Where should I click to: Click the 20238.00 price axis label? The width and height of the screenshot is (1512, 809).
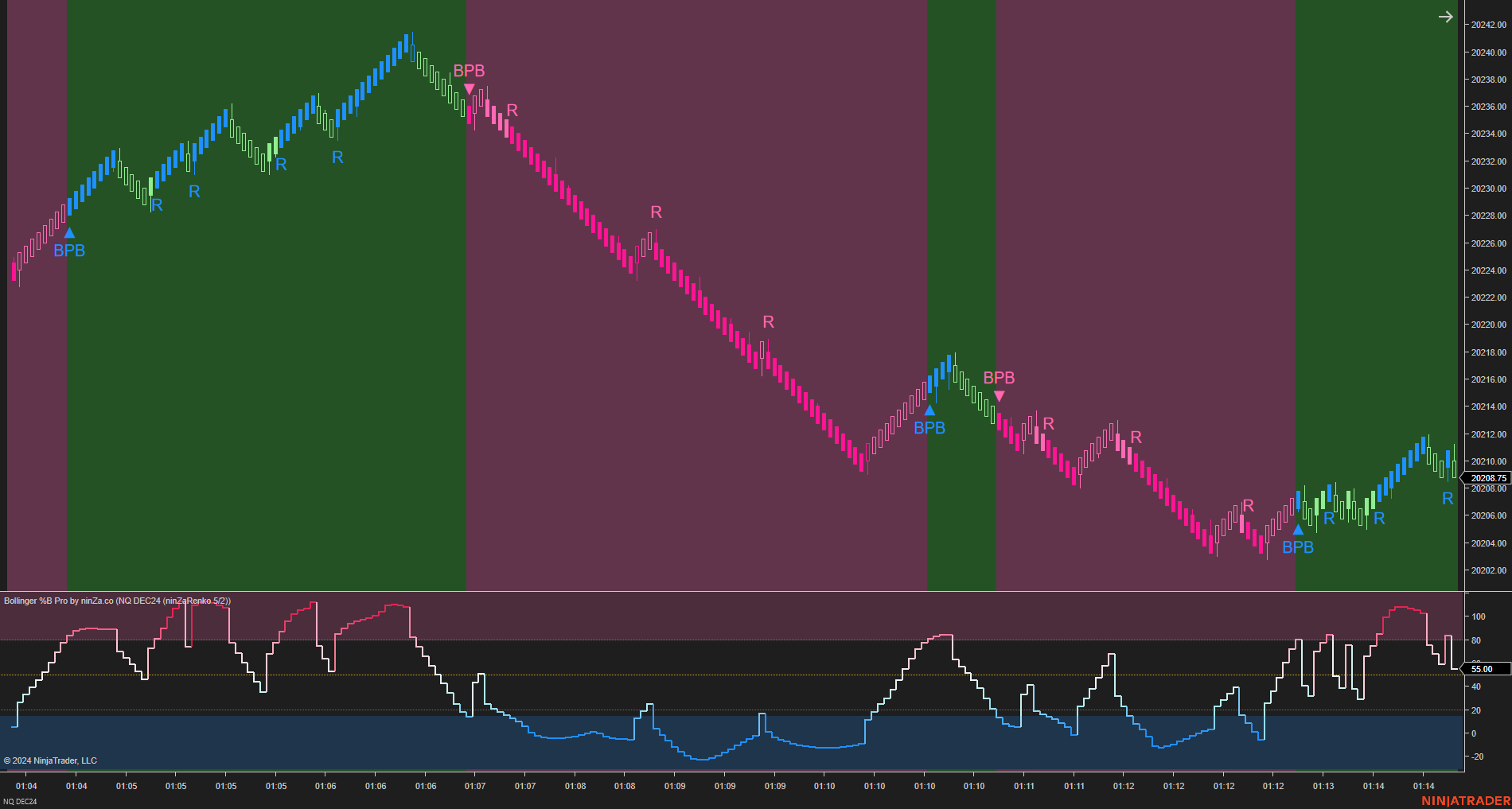click(1488, 80)
